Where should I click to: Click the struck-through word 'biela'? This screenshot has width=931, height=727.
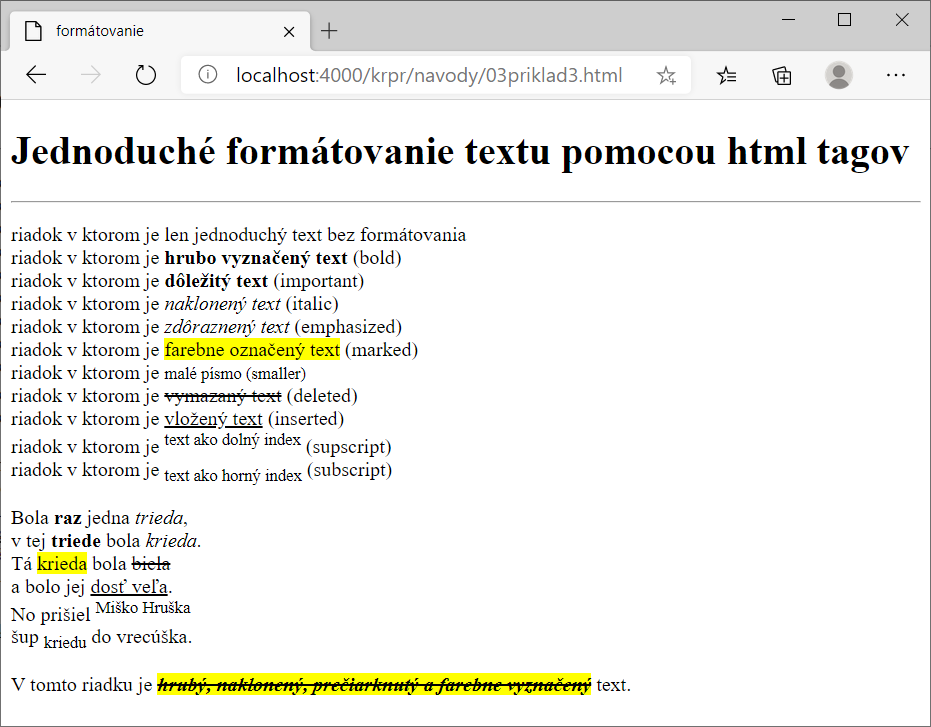[x=151, y=564]
